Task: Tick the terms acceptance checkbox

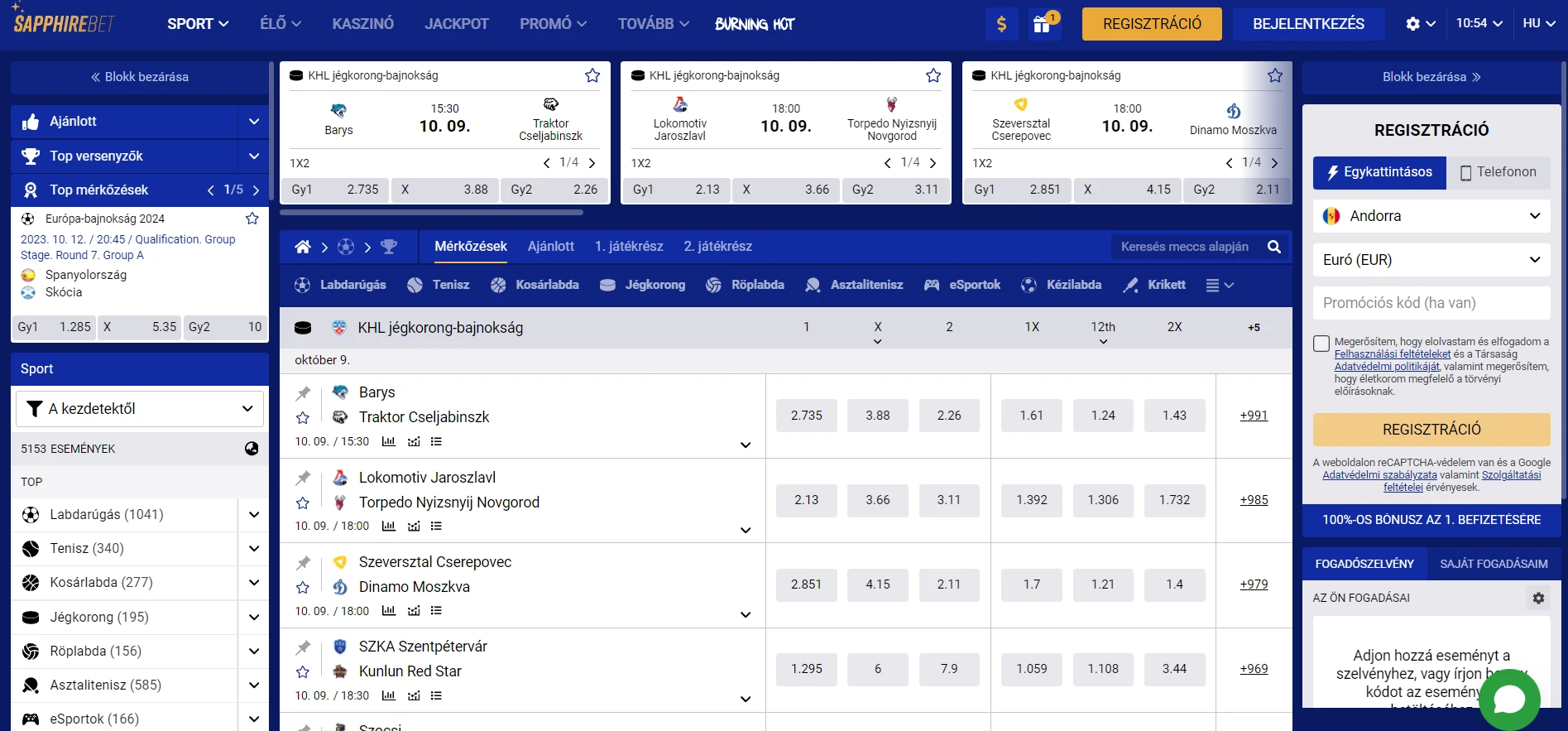Action: tap(1321, 344)
